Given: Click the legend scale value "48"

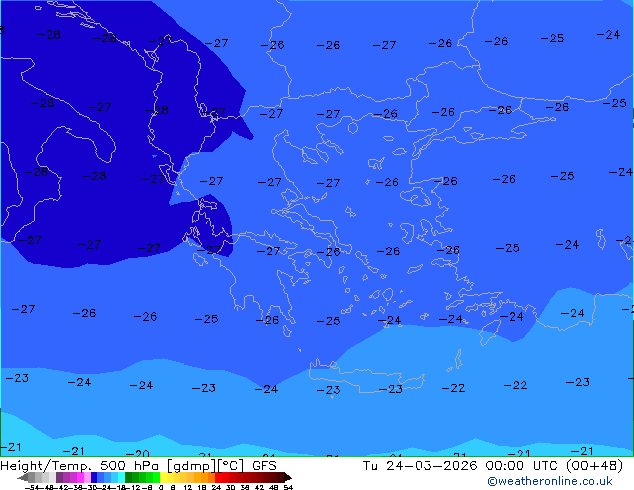Looking at the screenshot, I should (273, 488).
